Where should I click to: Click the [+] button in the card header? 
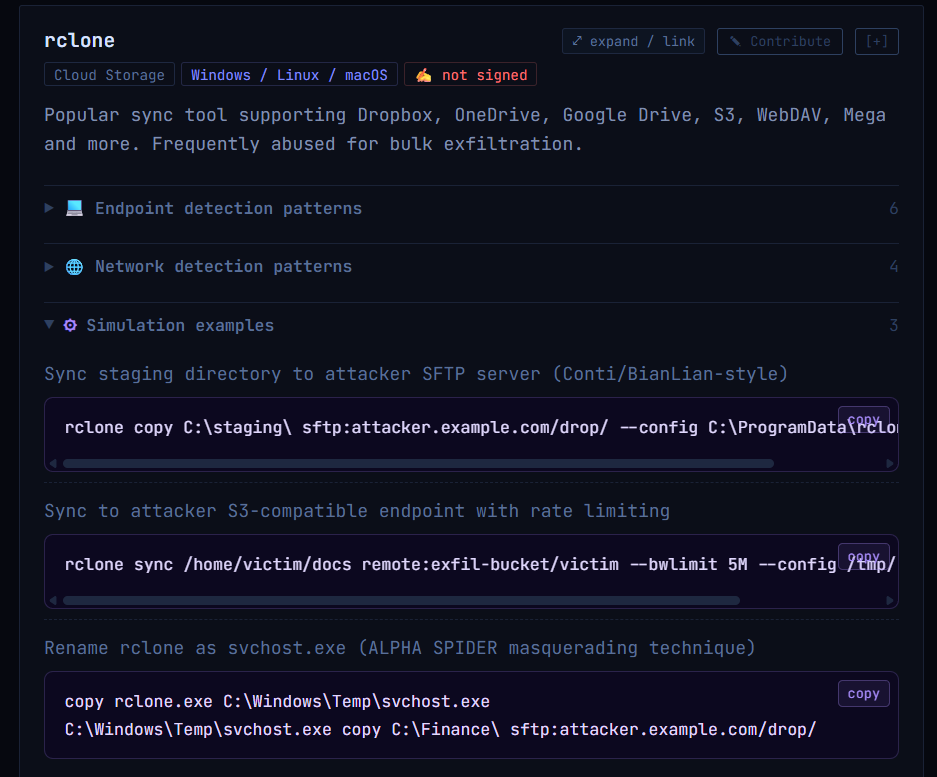click(877, 41)
